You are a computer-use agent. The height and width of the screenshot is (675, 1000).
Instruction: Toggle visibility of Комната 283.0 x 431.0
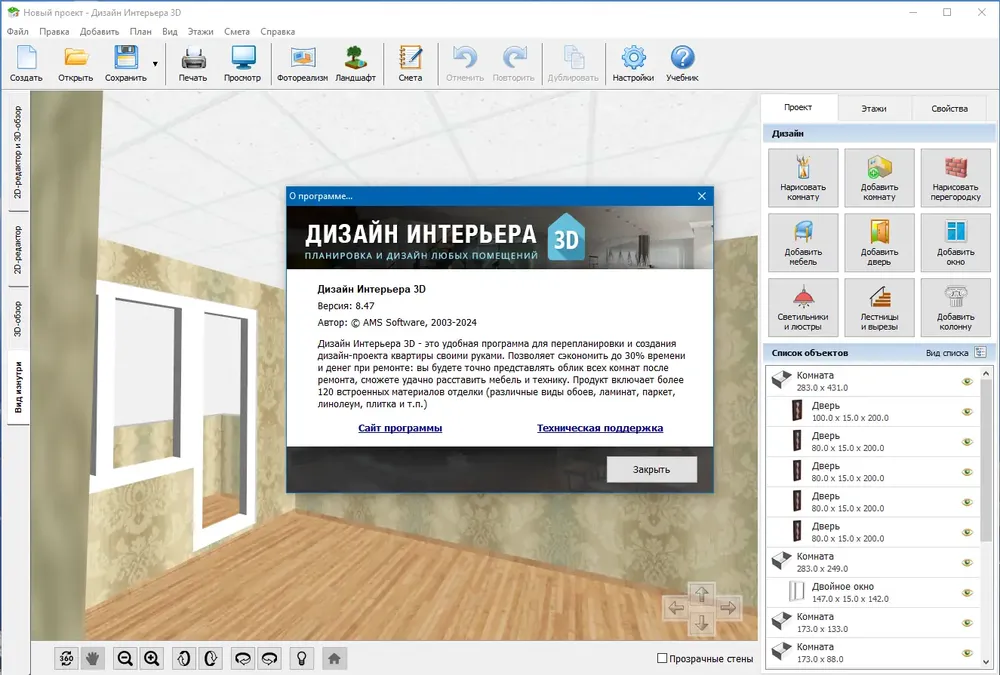[967, 382]
